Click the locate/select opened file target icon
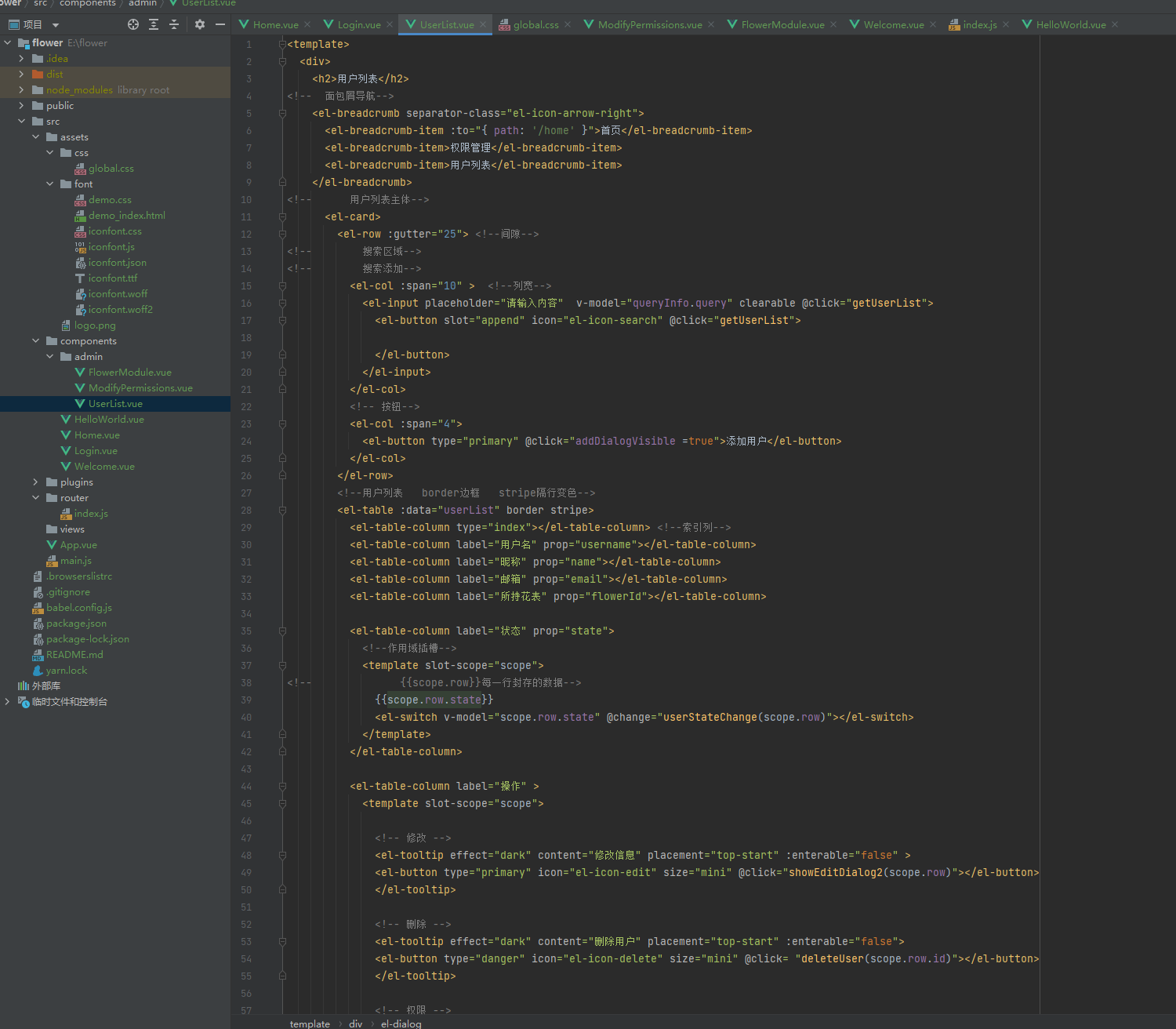Image resolution: width=1176 pixels, height=1029 pixels. tap(133, 24)
